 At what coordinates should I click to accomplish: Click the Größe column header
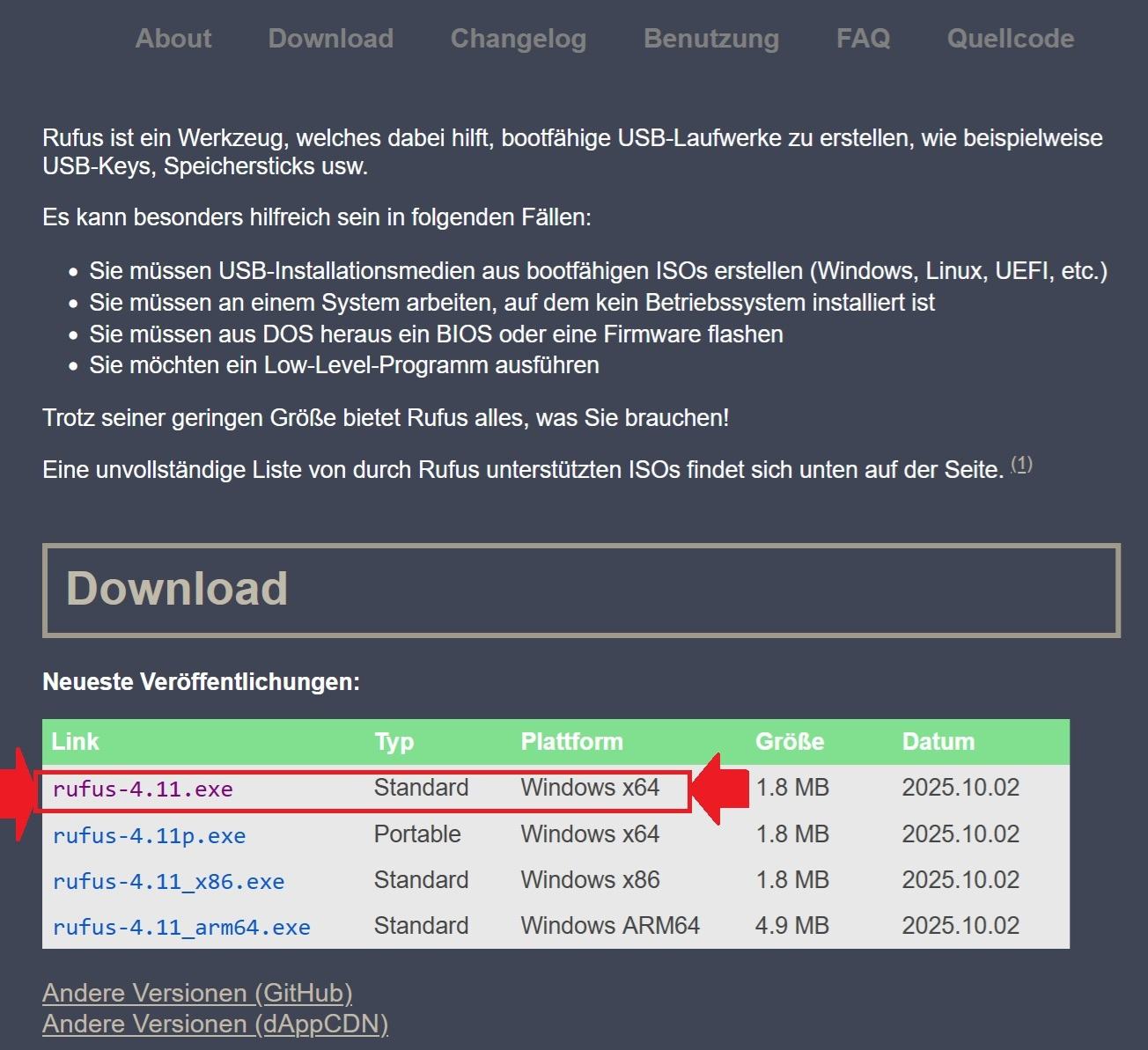pyautogui.click(x=789, y=742)
